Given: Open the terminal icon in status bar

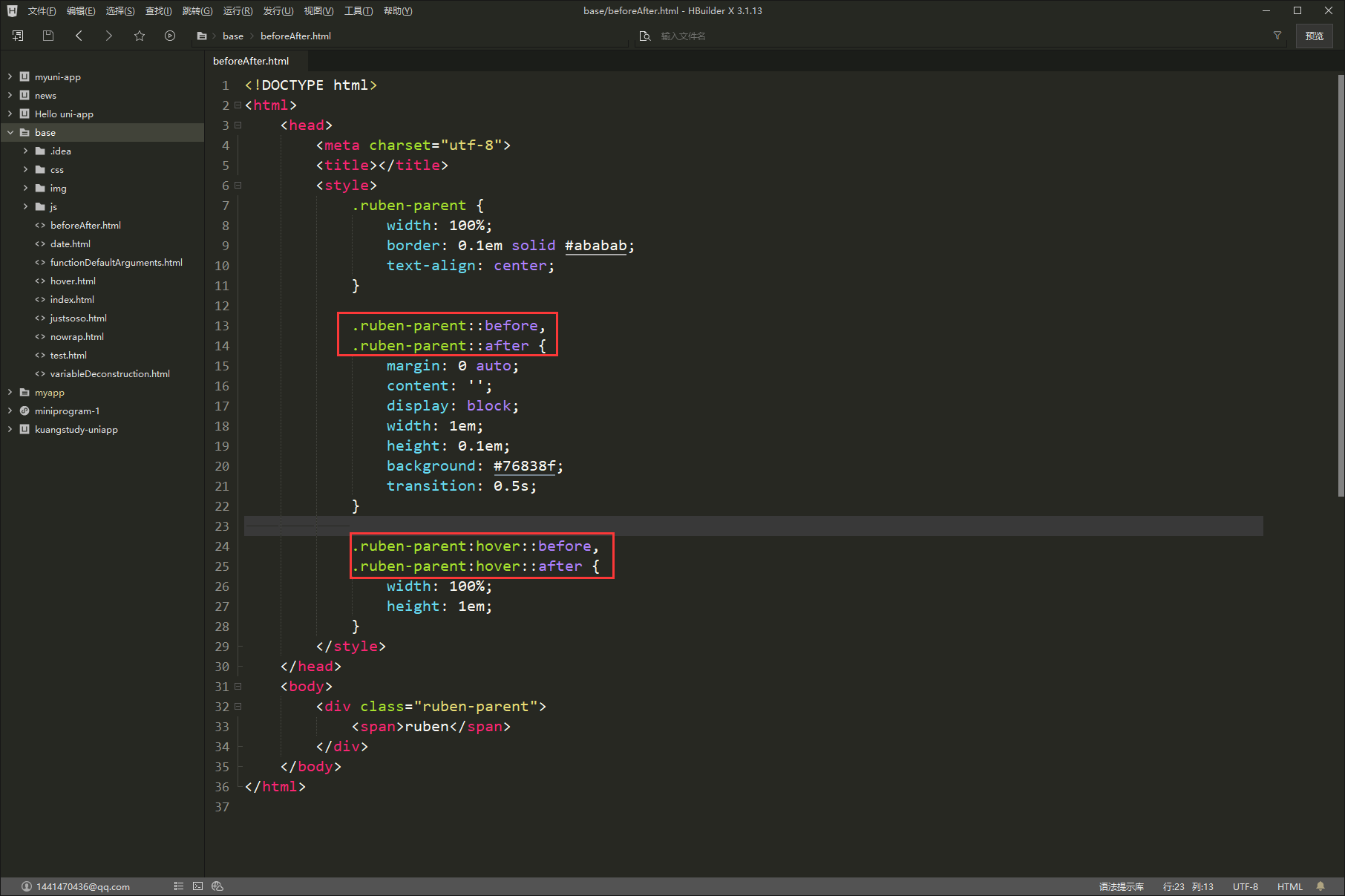Looking at the screenshot, I should point(197,886).
